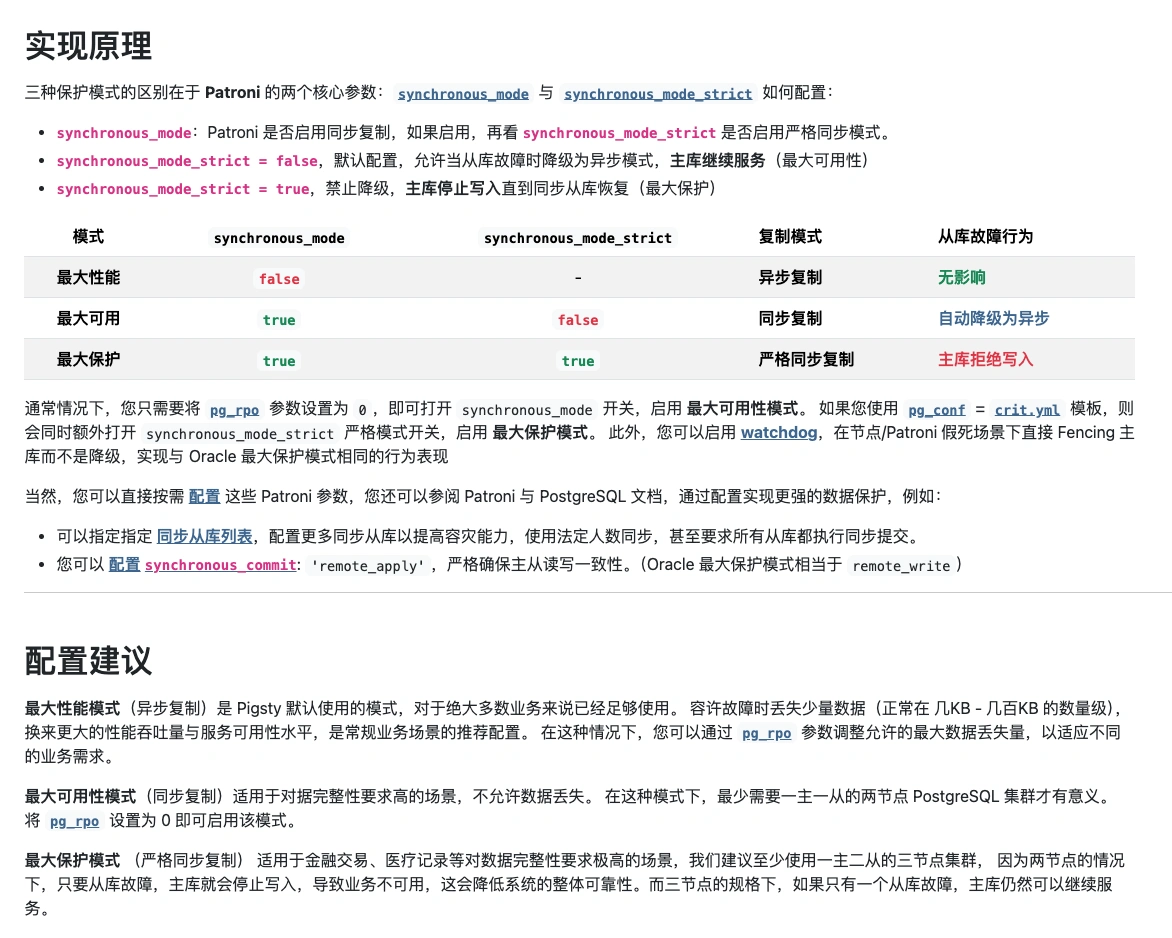
Task: Click the synchronous_mode table column header
Action: [279, 238]
